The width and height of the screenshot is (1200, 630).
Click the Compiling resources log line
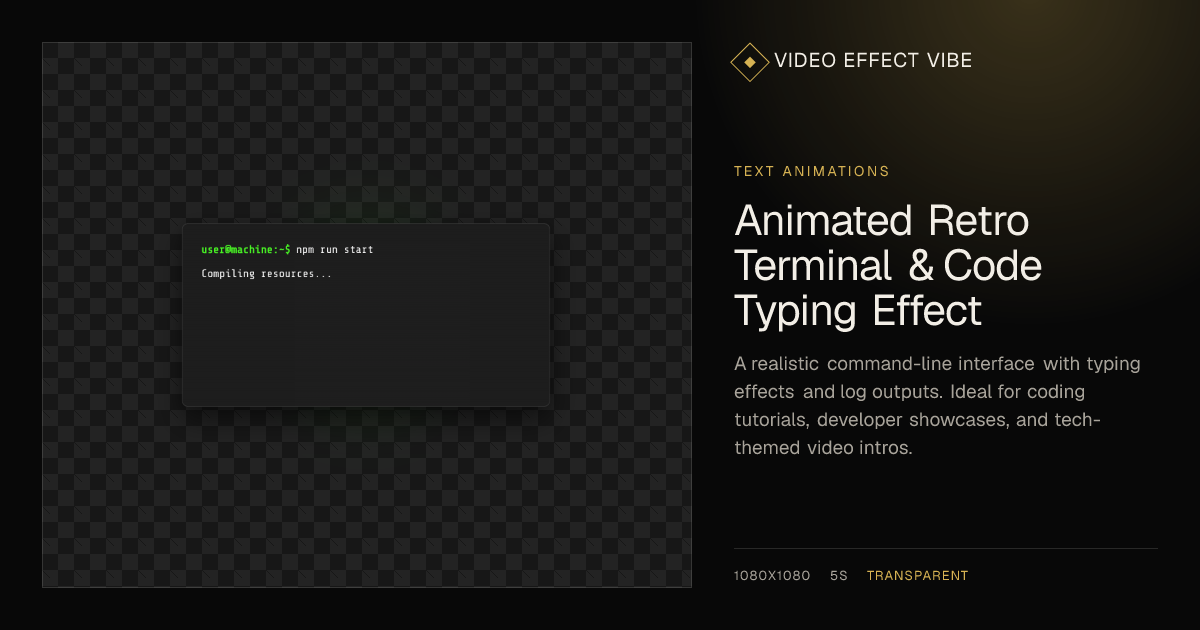pyautogui.click(x=266, y=273)
